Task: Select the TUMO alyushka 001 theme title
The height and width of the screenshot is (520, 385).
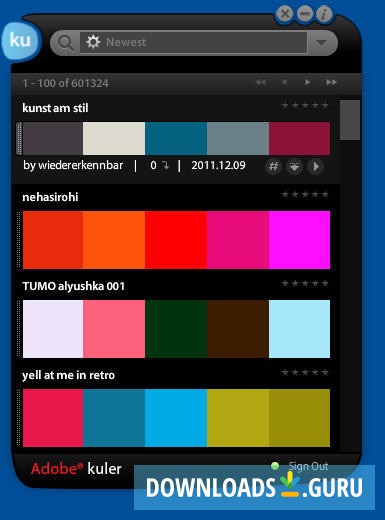Action: [x=74, y=286]
